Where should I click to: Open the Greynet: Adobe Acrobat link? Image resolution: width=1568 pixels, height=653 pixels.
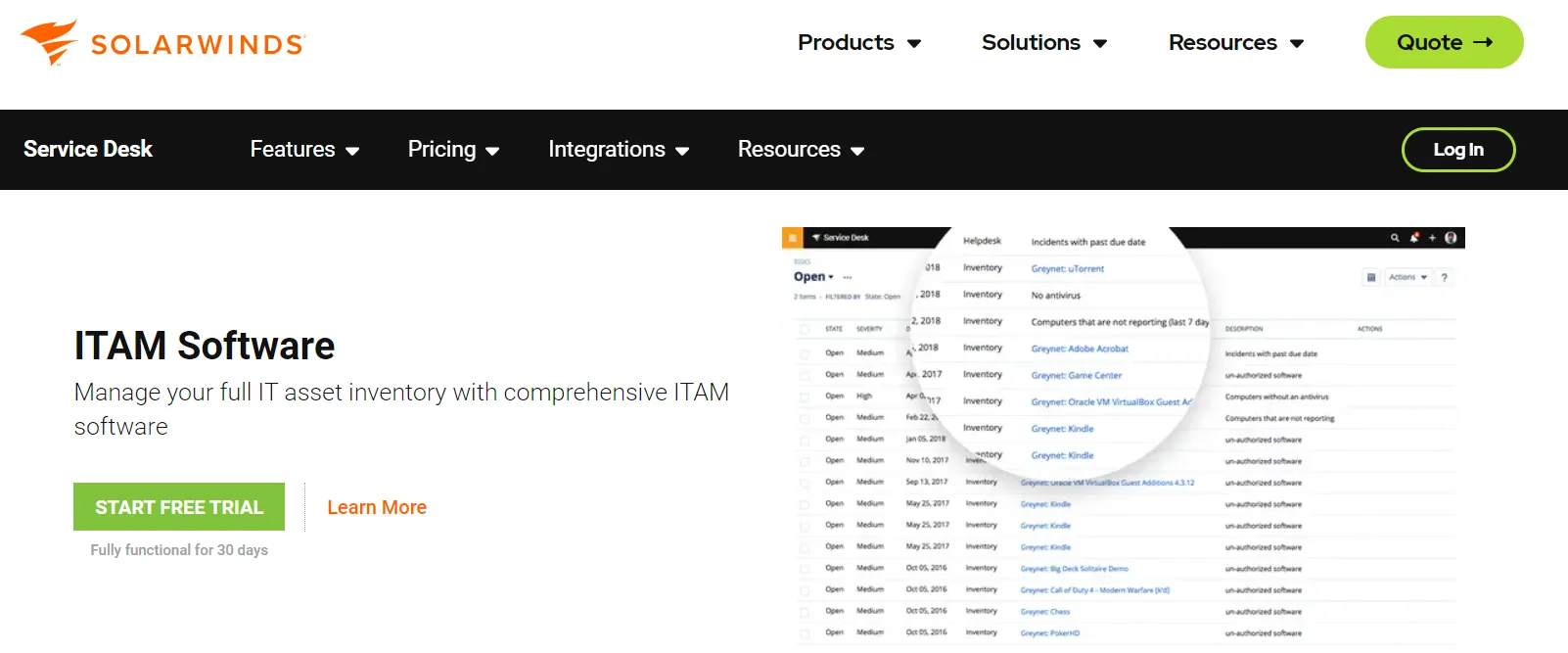point(1080,349)
